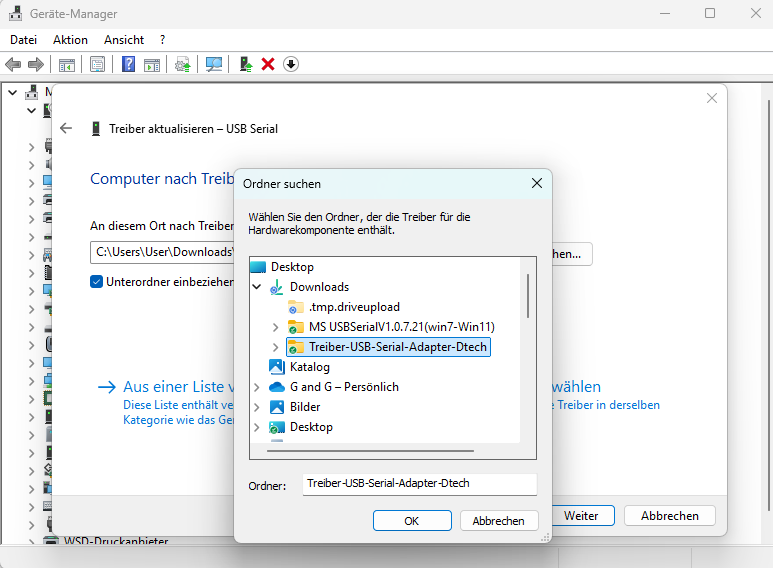Click the help question-mark toolbar icon

tap(129, 64)
